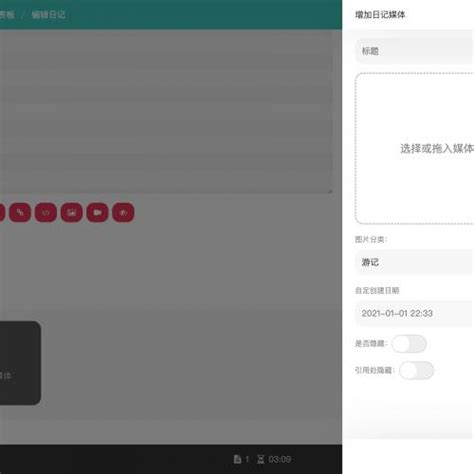This screenshot has width=474, height=474.
Task: Click the document count icon in the status bar
Action: coord(237,459)
